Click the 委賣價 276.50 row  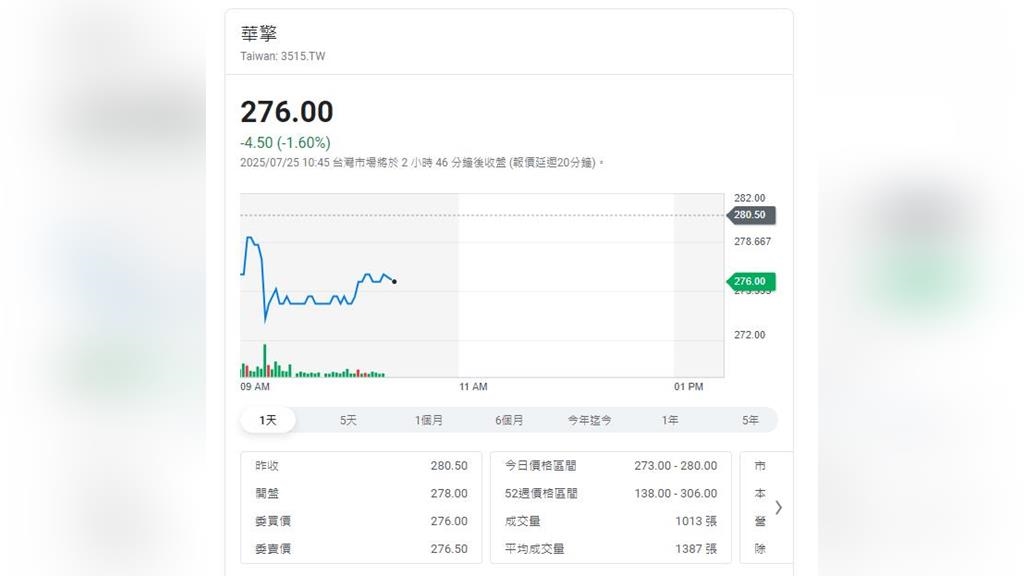coord(361,549)
